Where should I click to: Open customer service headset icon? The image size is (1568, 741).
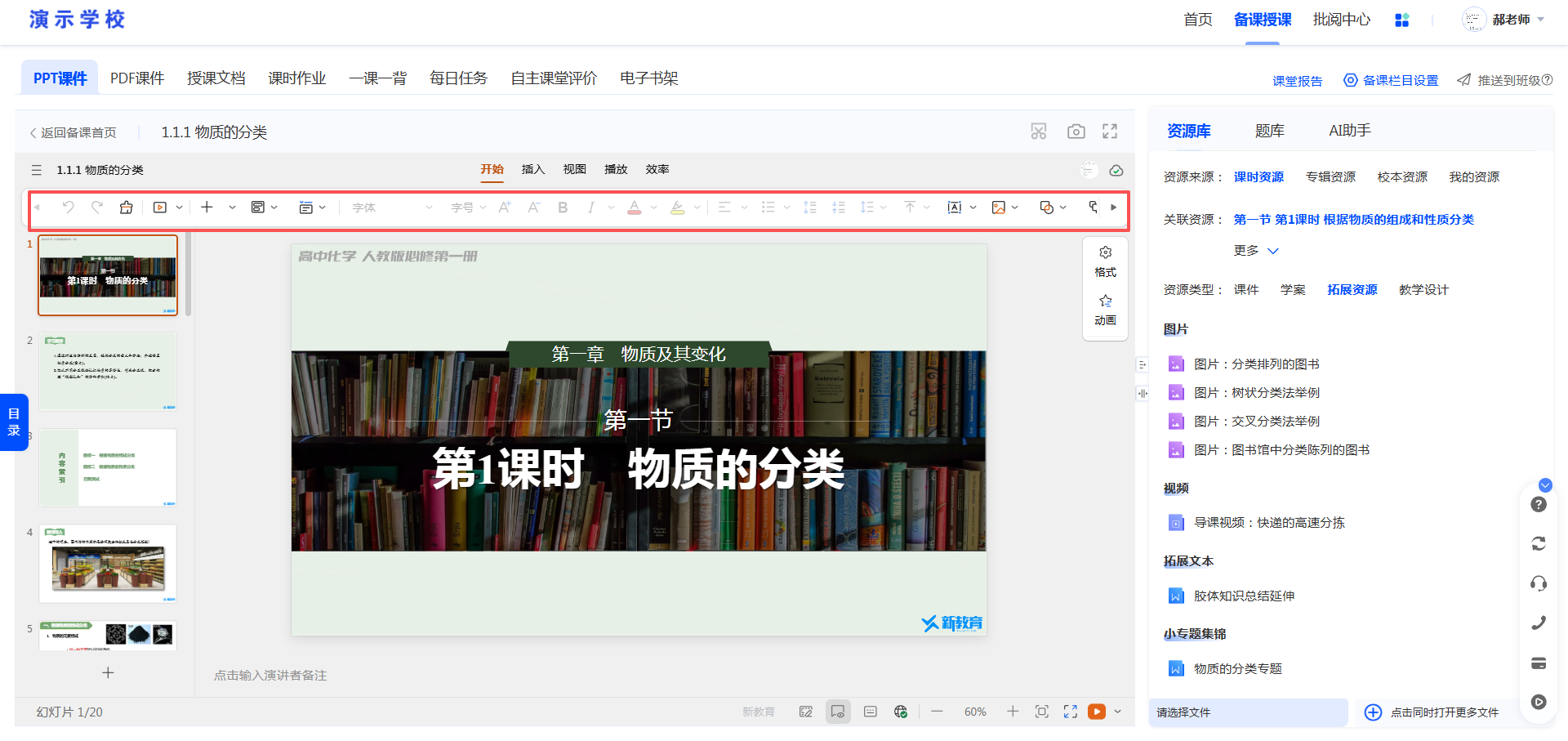pos(1539,583)
